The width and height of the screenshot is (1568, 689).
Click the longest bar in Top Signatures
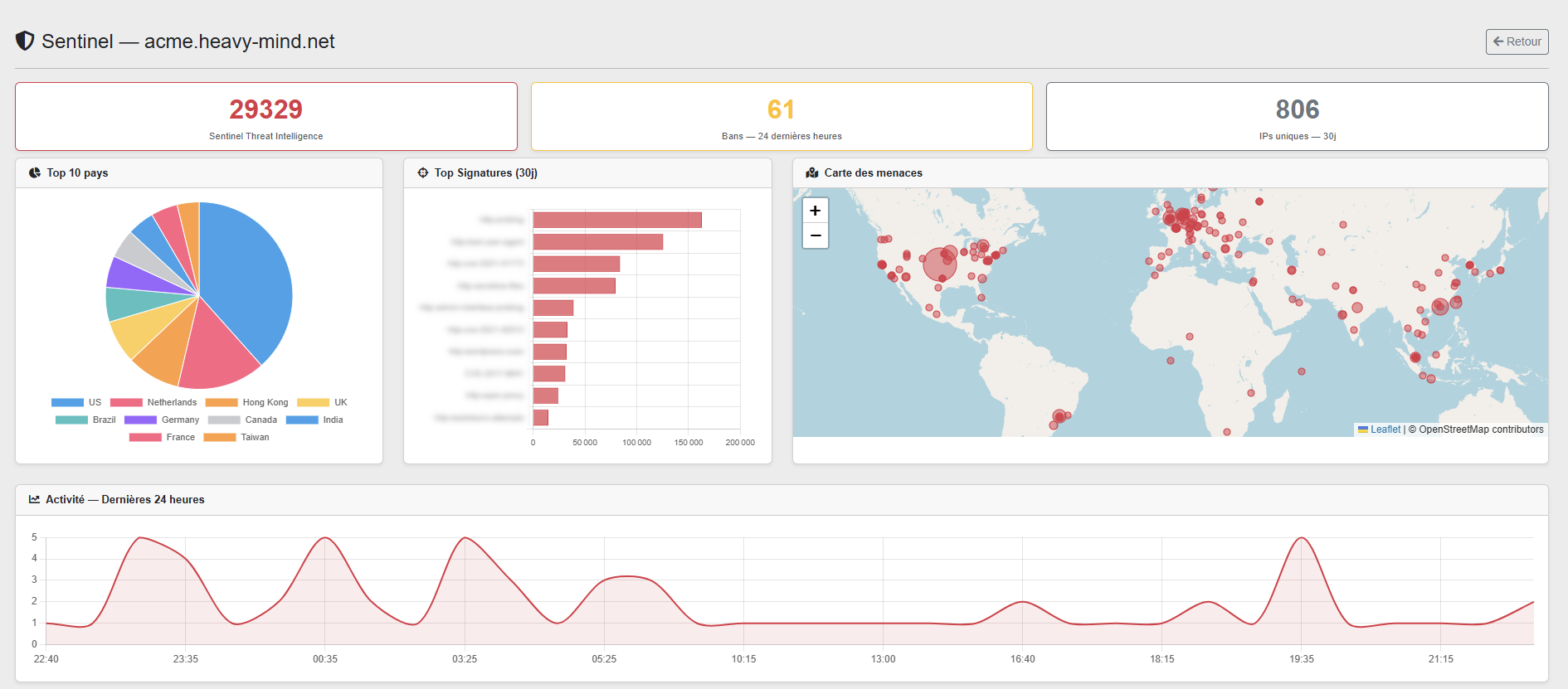tap(617, 220)
